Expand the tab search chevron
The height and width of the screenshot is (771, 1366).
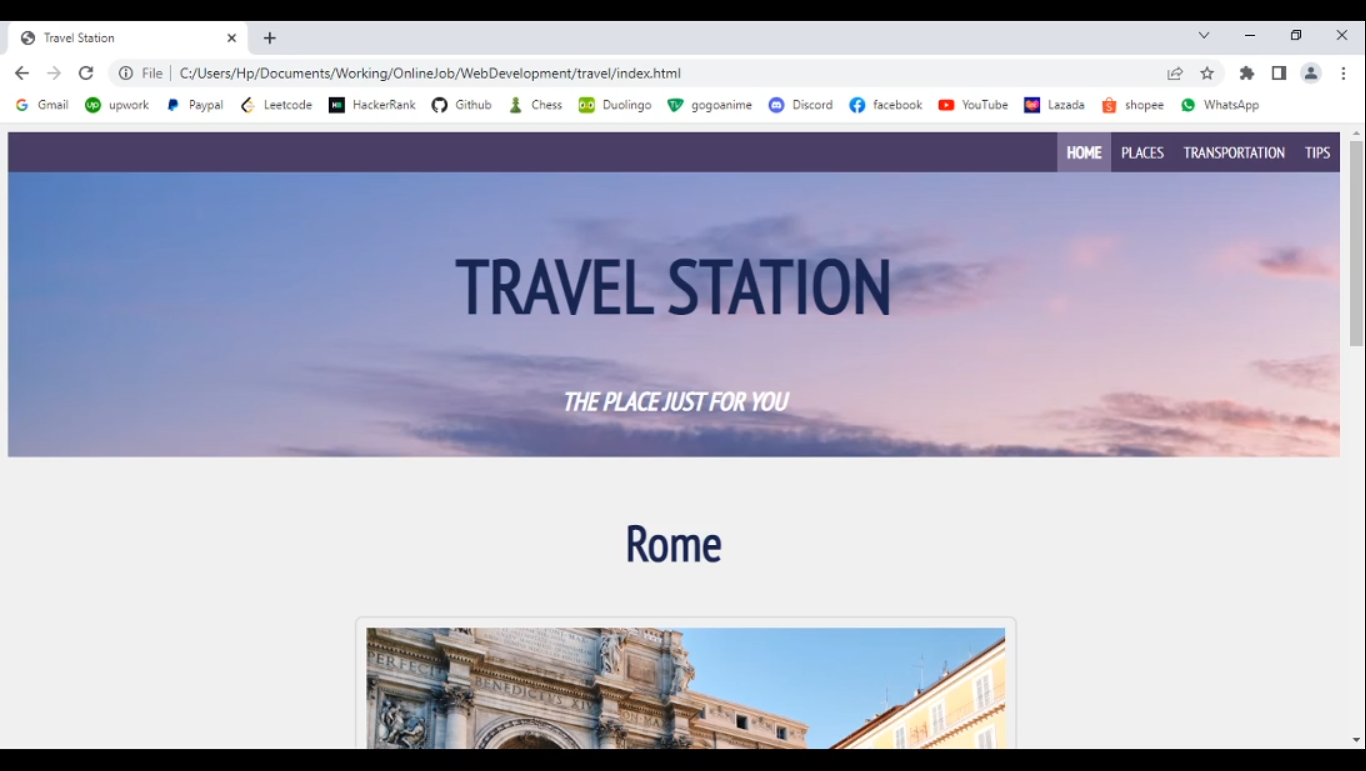pos(1204,35)
